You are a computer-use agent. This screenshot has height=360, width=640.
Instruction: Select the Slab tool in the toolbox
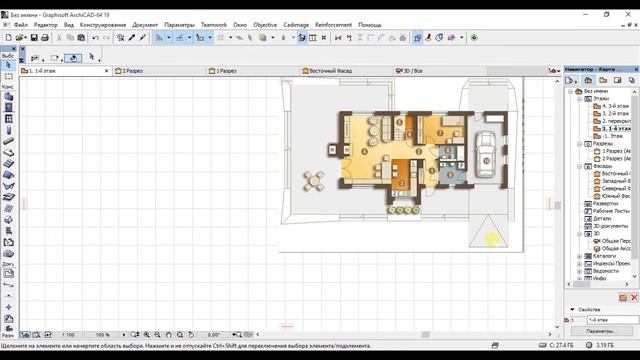[8, 153]
